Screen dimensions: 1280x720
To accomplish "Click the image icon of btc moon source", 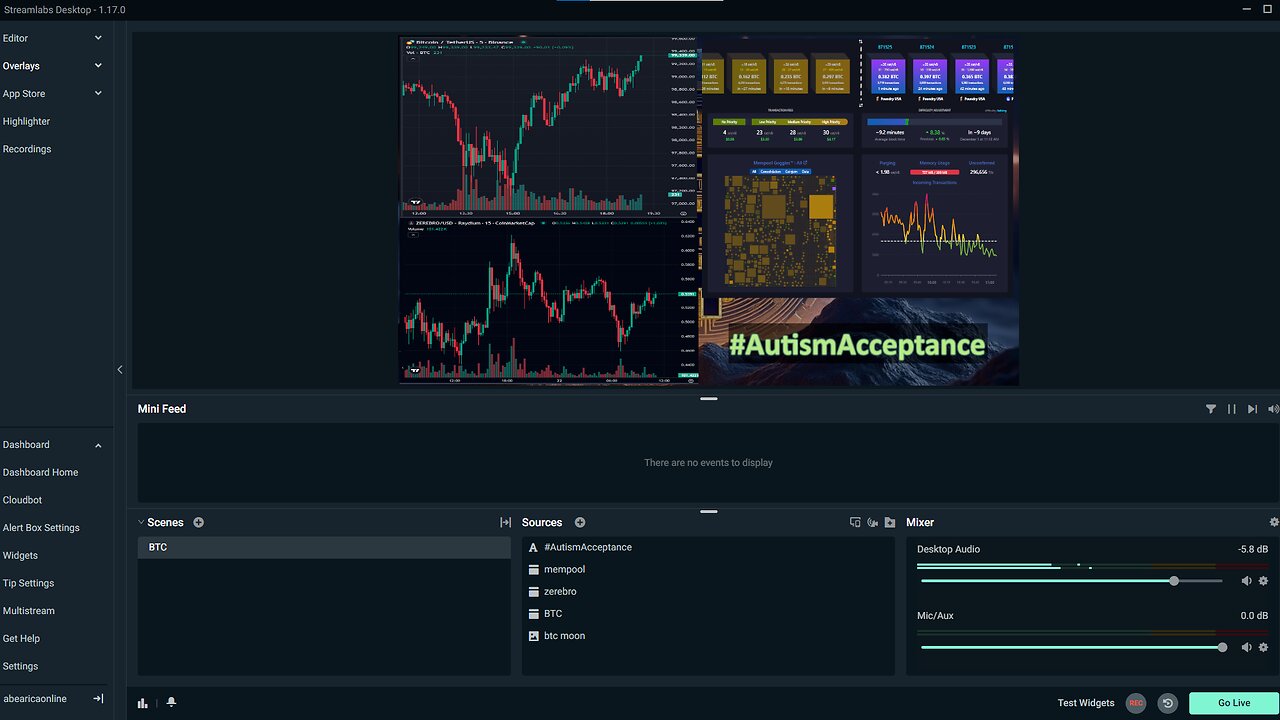I will point(534,635).
